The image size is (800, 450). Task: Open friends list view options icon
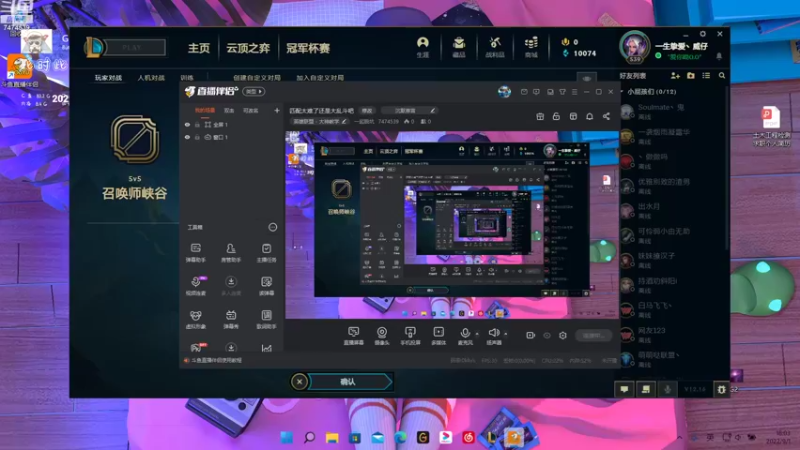tap(706, 76)
